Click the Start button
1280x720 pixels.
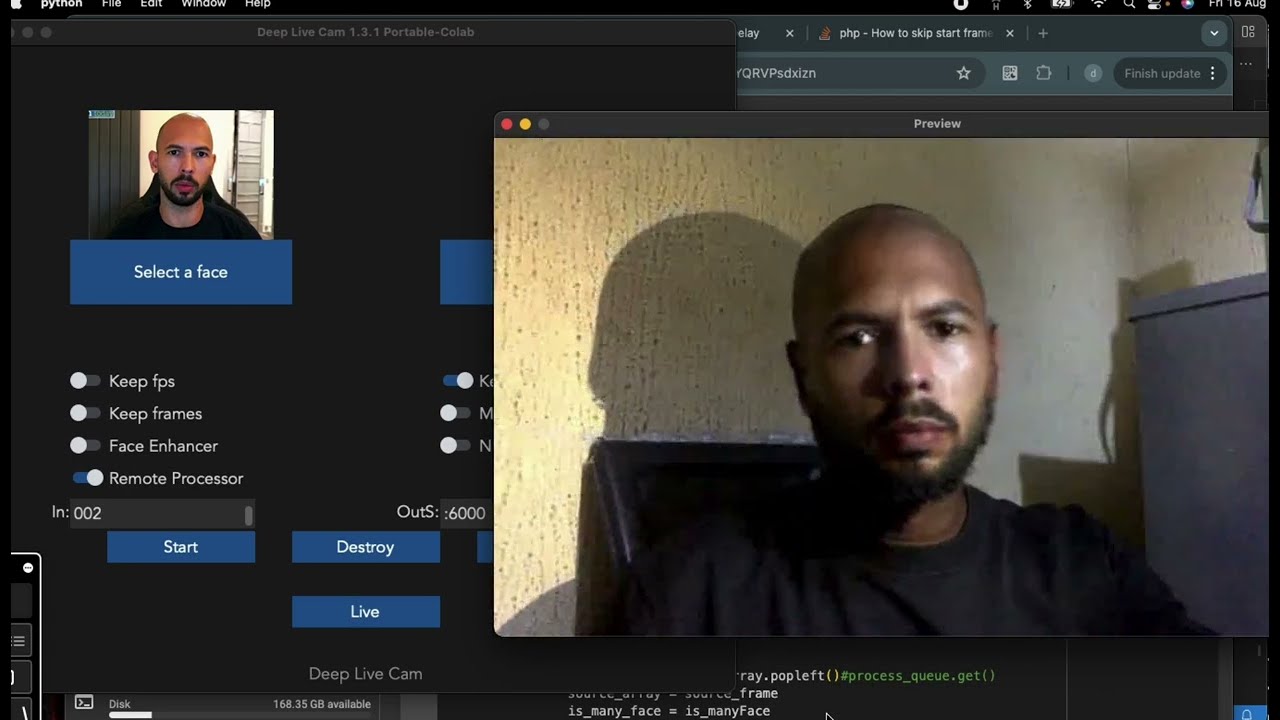pos(181,547)
